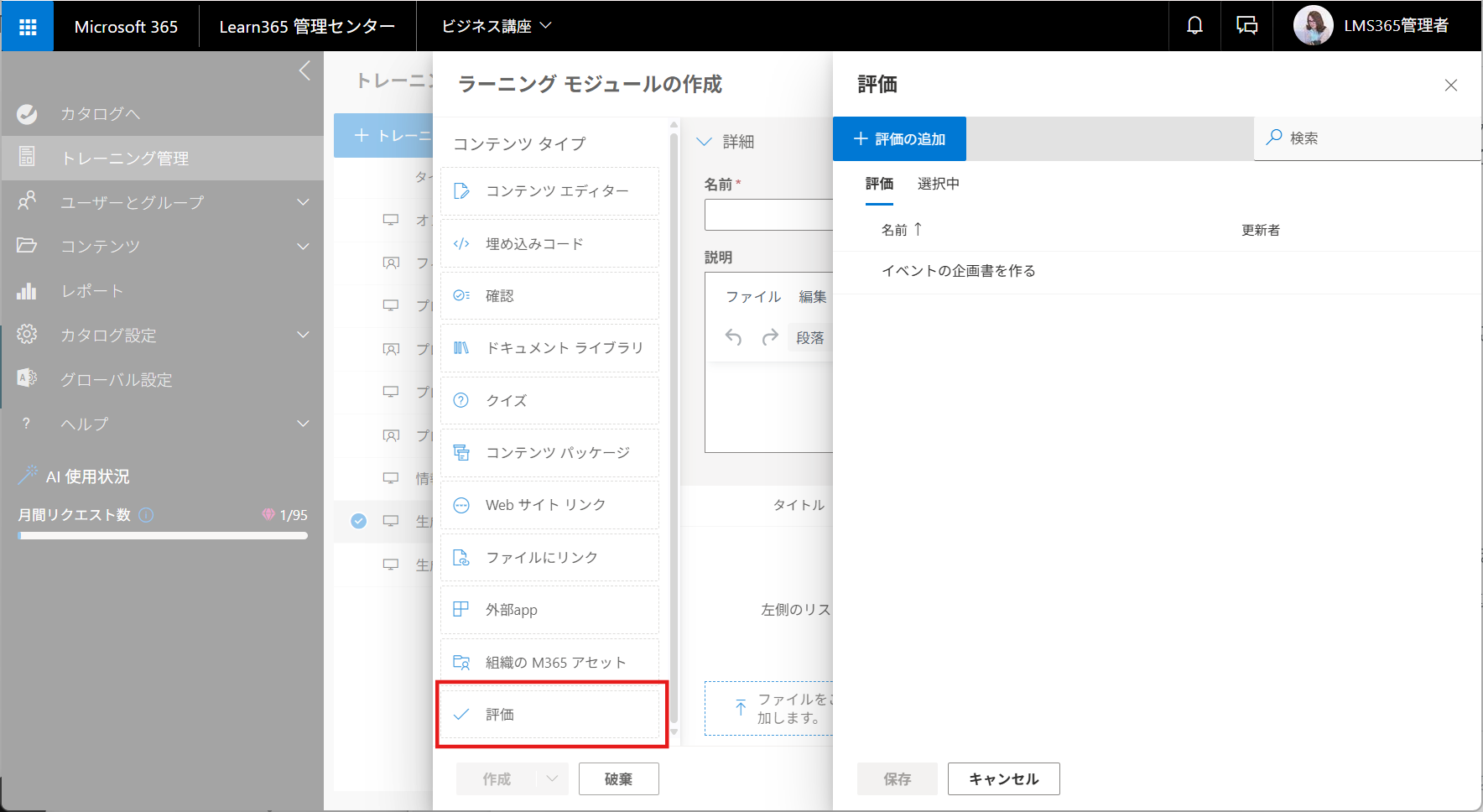Open the 段落 paragraph style dropdown
The height and width of the screenshot is (812, 1483).
(x=810, y=338)
